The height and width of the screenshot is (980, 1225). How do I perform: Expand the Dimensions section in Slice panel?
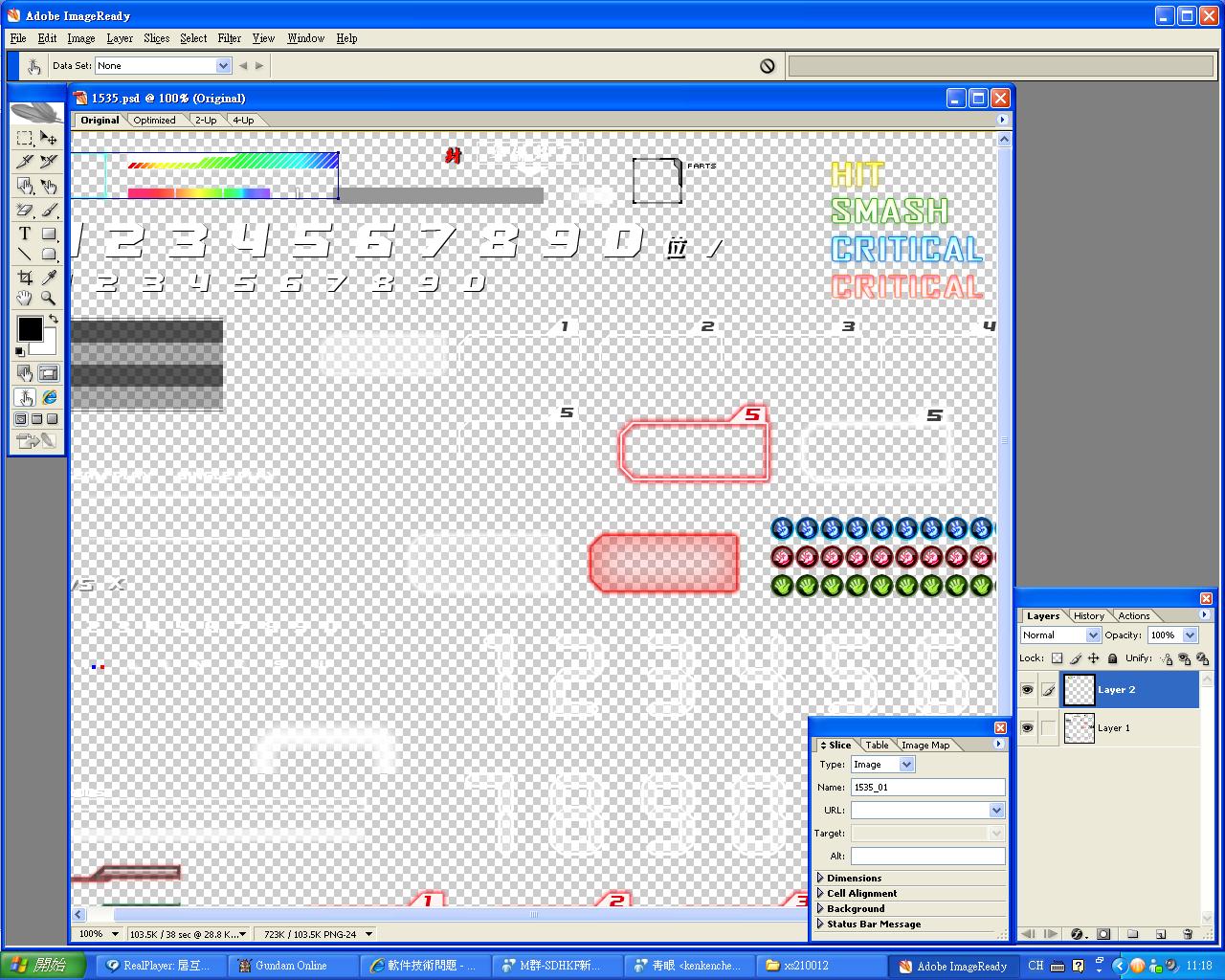point(821,878)
